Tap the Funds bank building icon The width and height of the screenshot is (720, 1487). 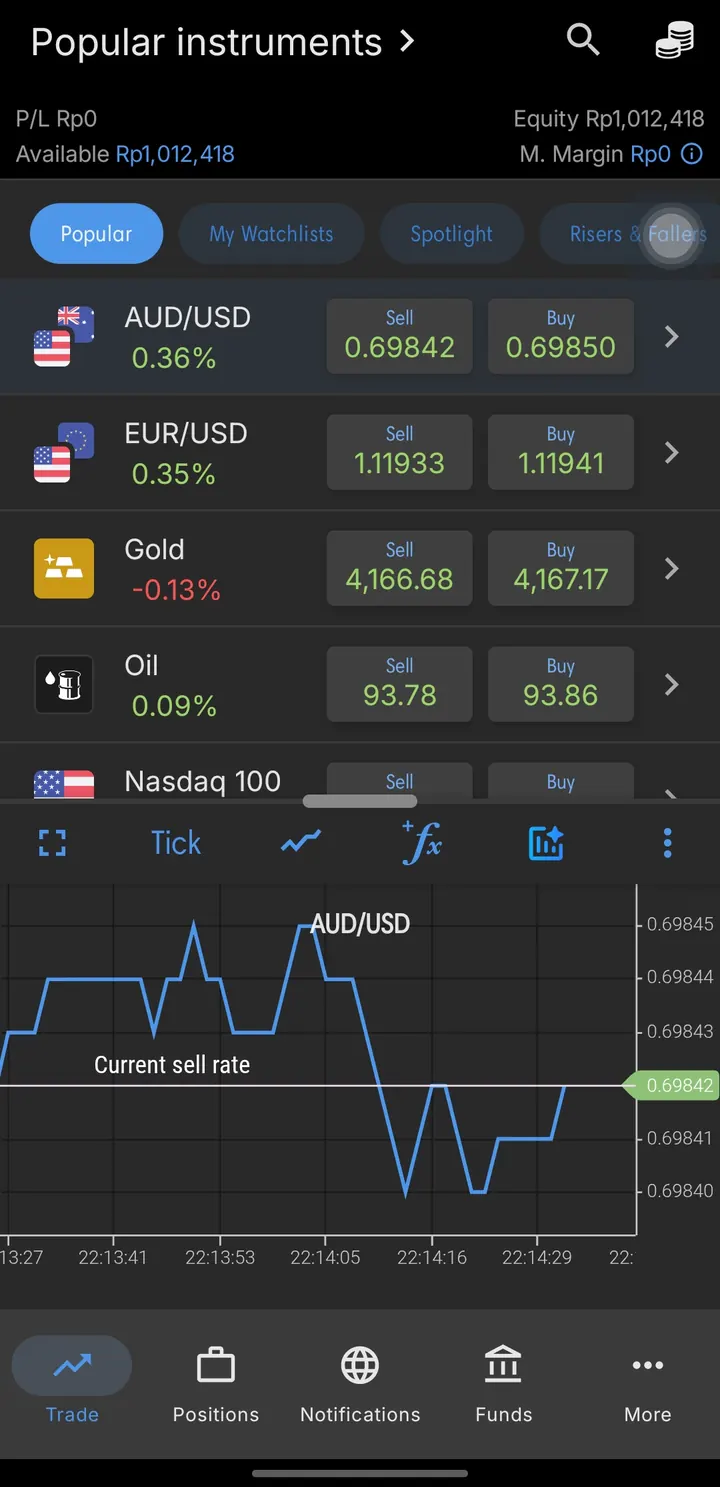tap(503, 1365)
